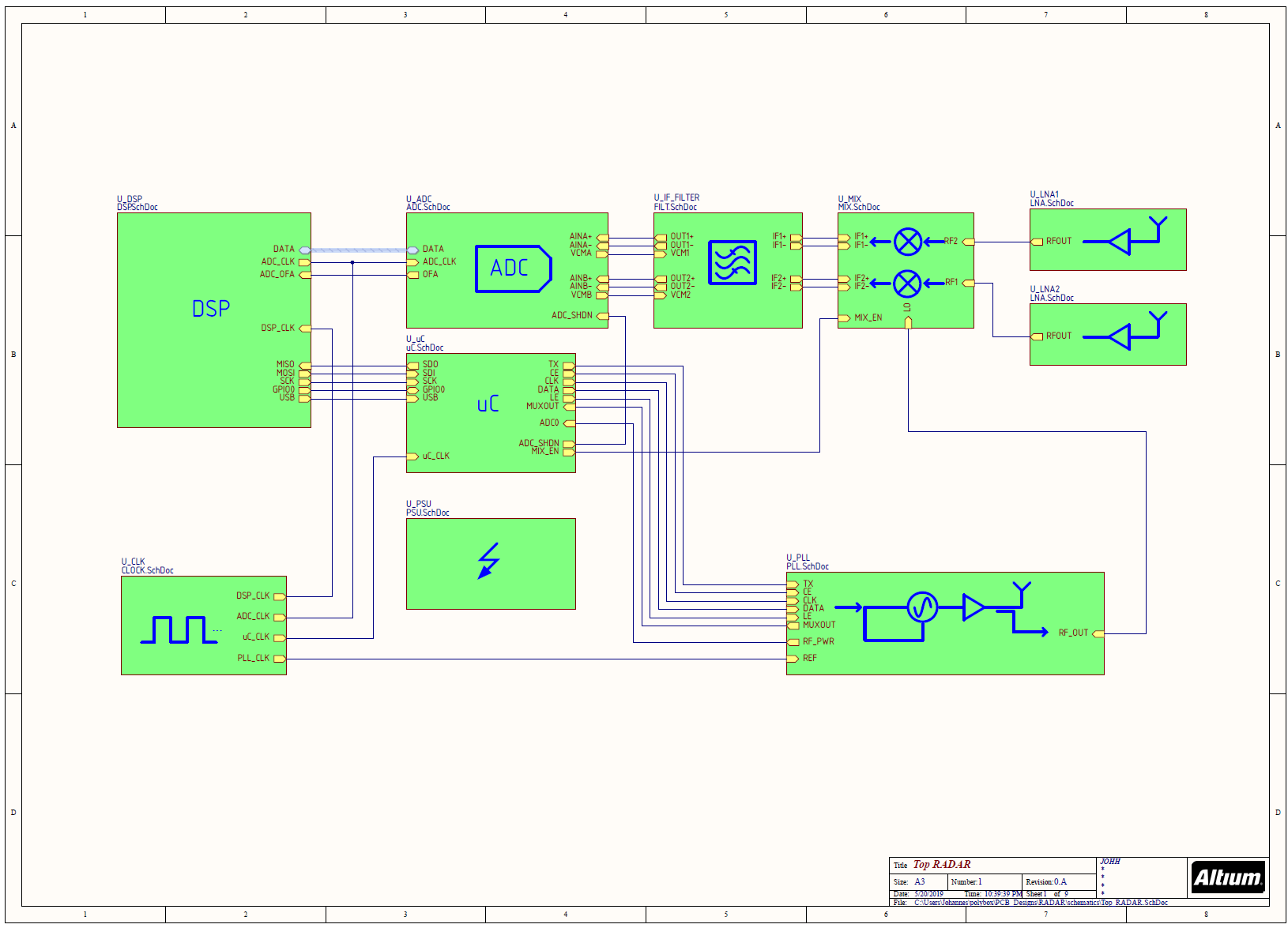Click the lightning bolt icon in U_PSU

coord(489,561)
